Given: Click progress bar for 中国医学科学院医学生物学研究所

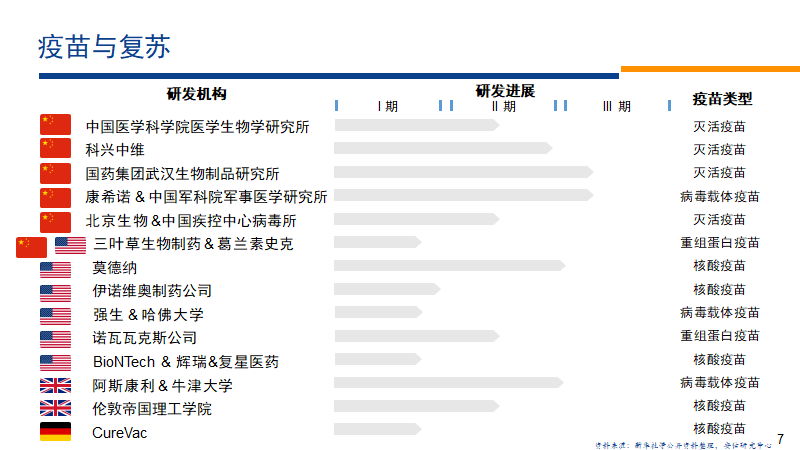Looking at the screenshot, I should 417,125.
